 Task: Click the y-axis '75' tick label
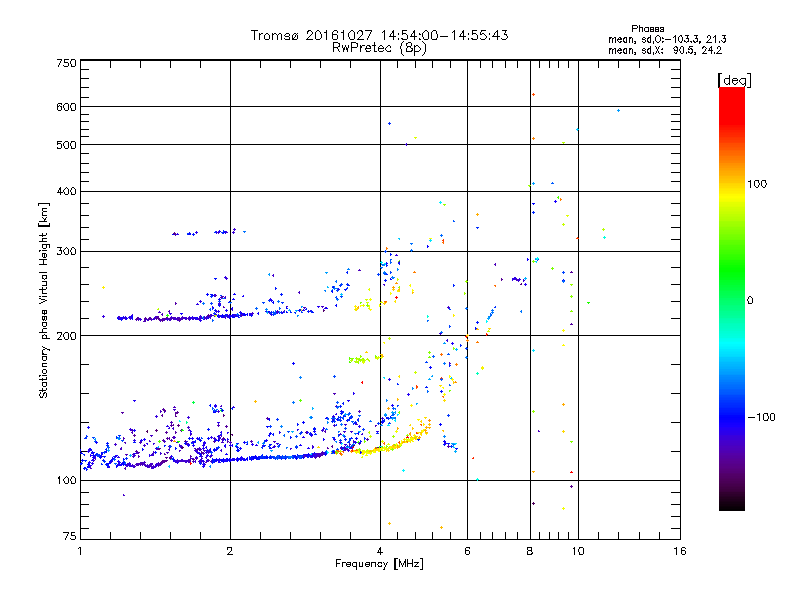[70, 536]
